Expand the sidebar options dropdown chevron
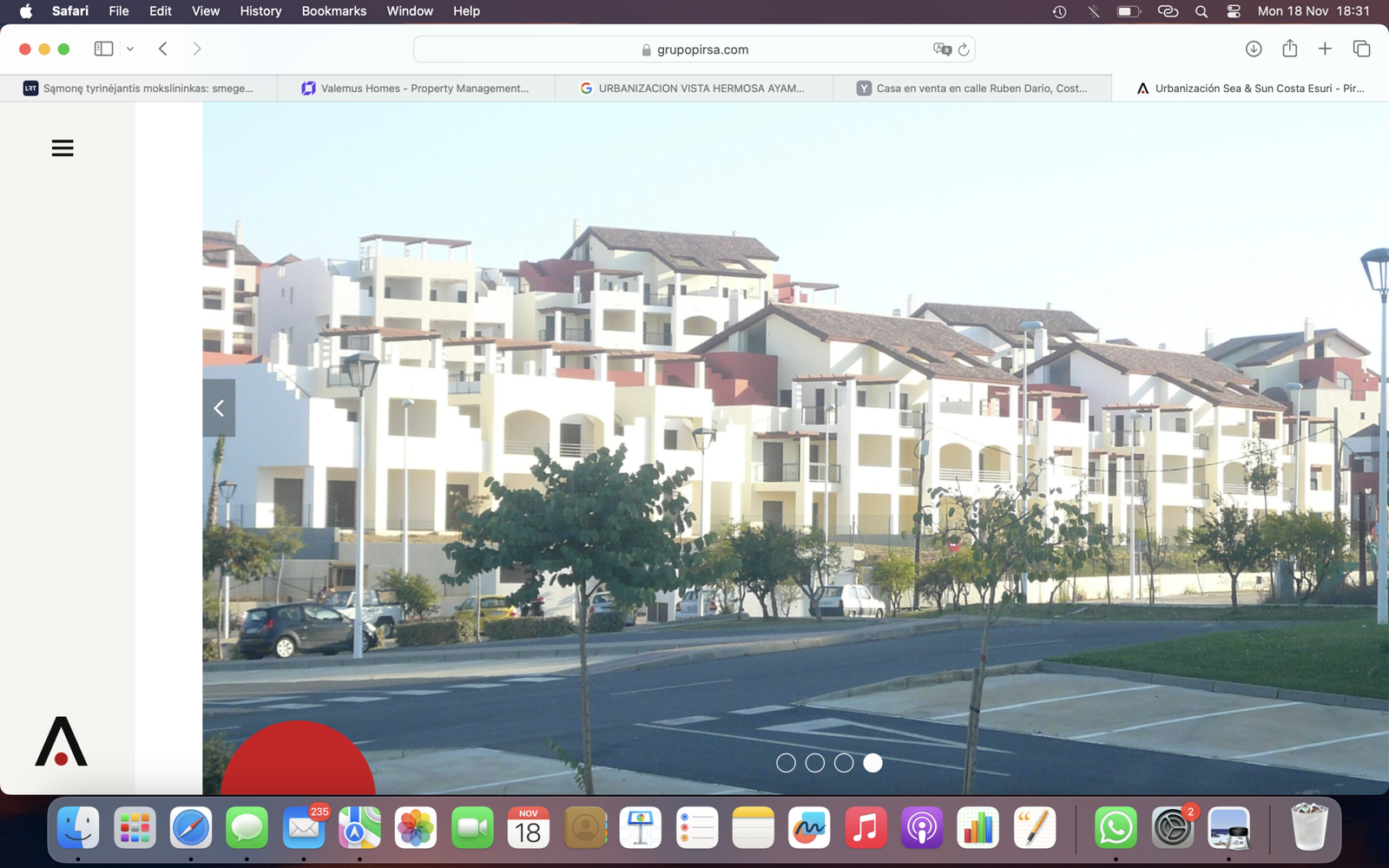Screen dimensions: 1389x868 click(x=130, y=49)
